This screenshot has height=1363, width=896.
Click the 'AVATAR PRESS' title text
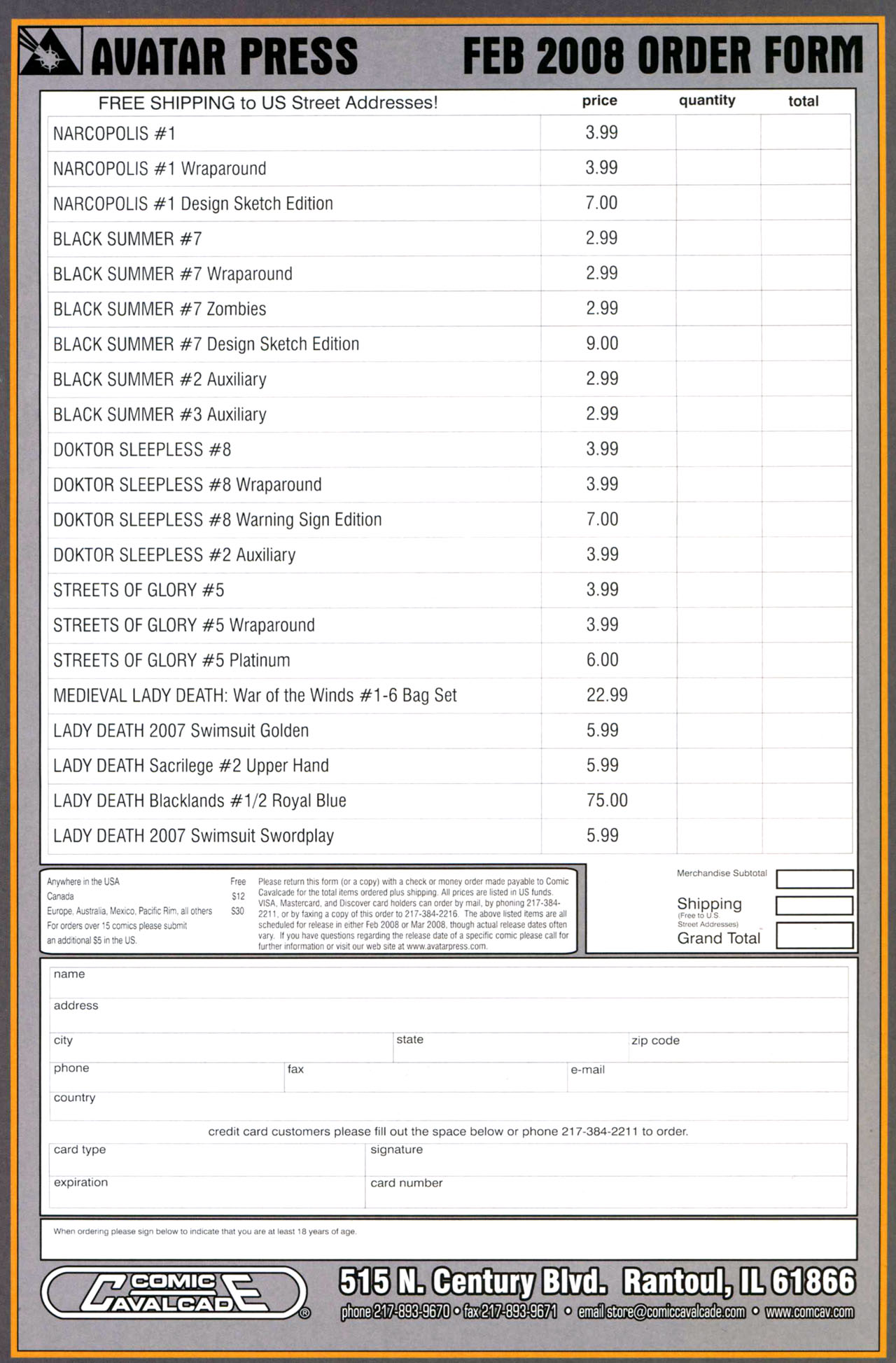tap(224, 55)
